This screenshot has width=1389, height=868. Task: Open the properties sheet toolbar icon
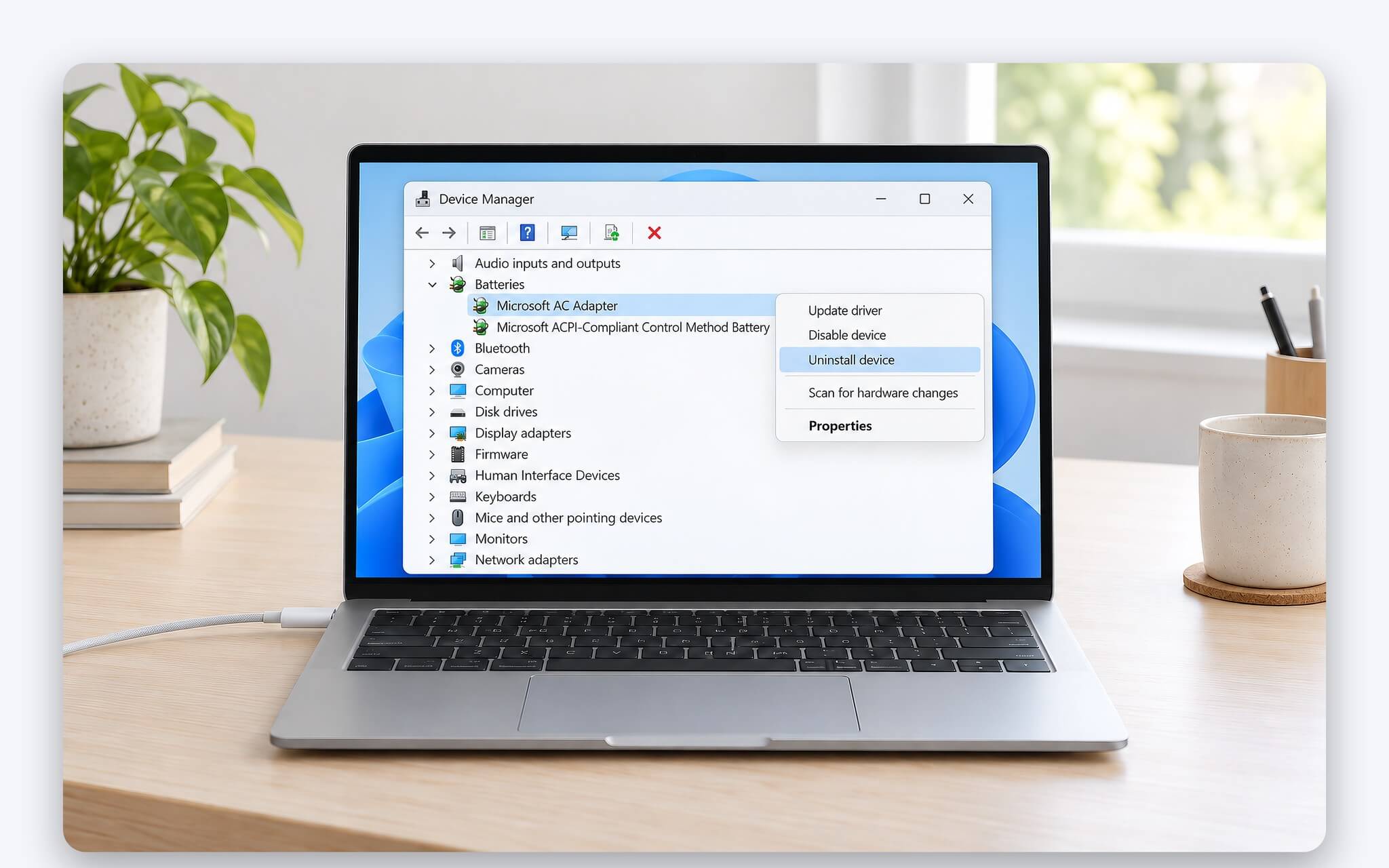pos(487,233)
